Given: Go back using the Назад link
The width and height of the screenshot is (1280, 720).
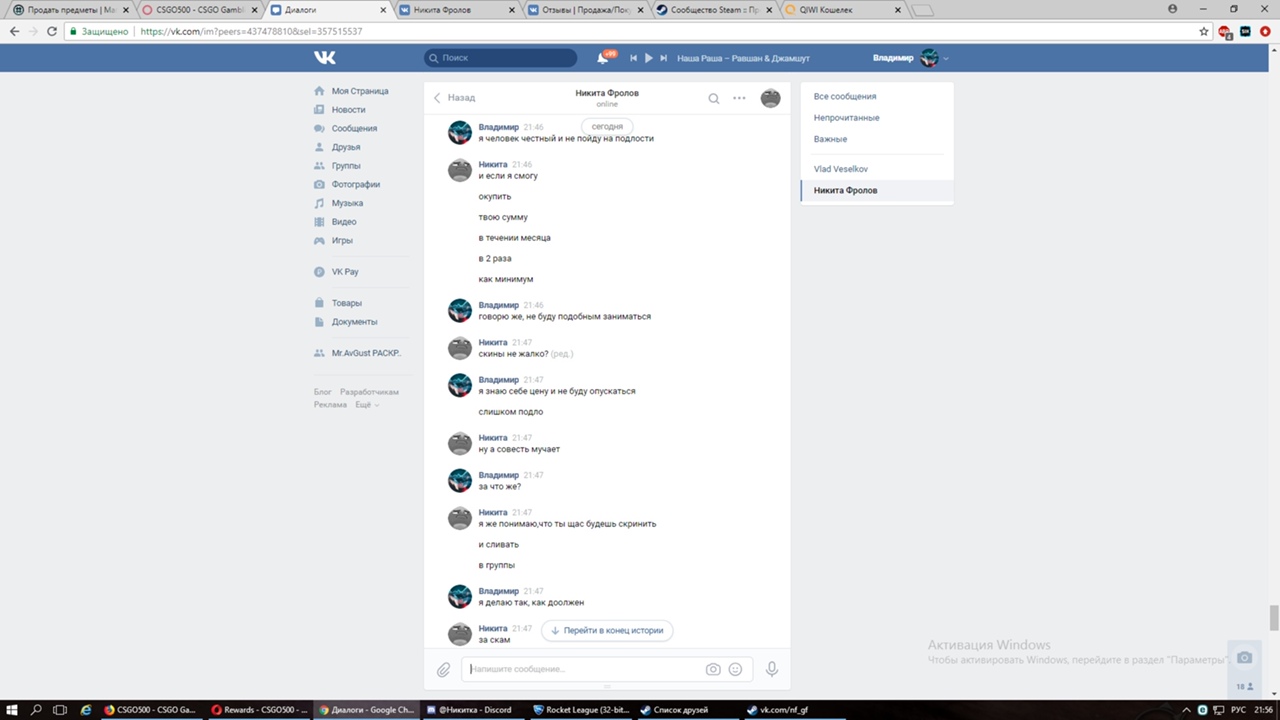Looking at the screenshot, I should [x=454, y=98].
